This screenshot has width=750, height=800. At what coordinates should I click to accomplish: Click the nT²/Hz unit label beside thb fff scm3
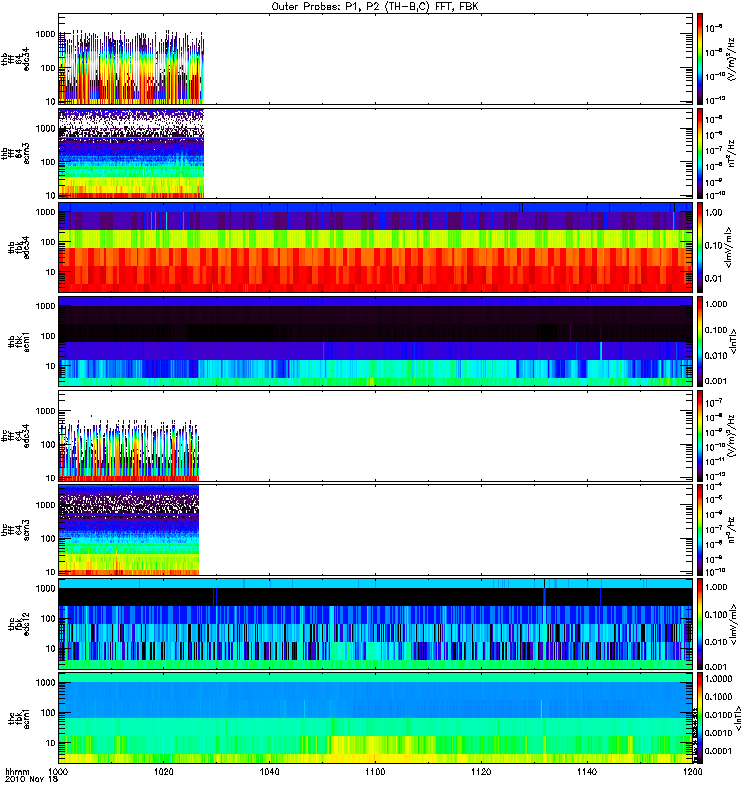[732, 153]
